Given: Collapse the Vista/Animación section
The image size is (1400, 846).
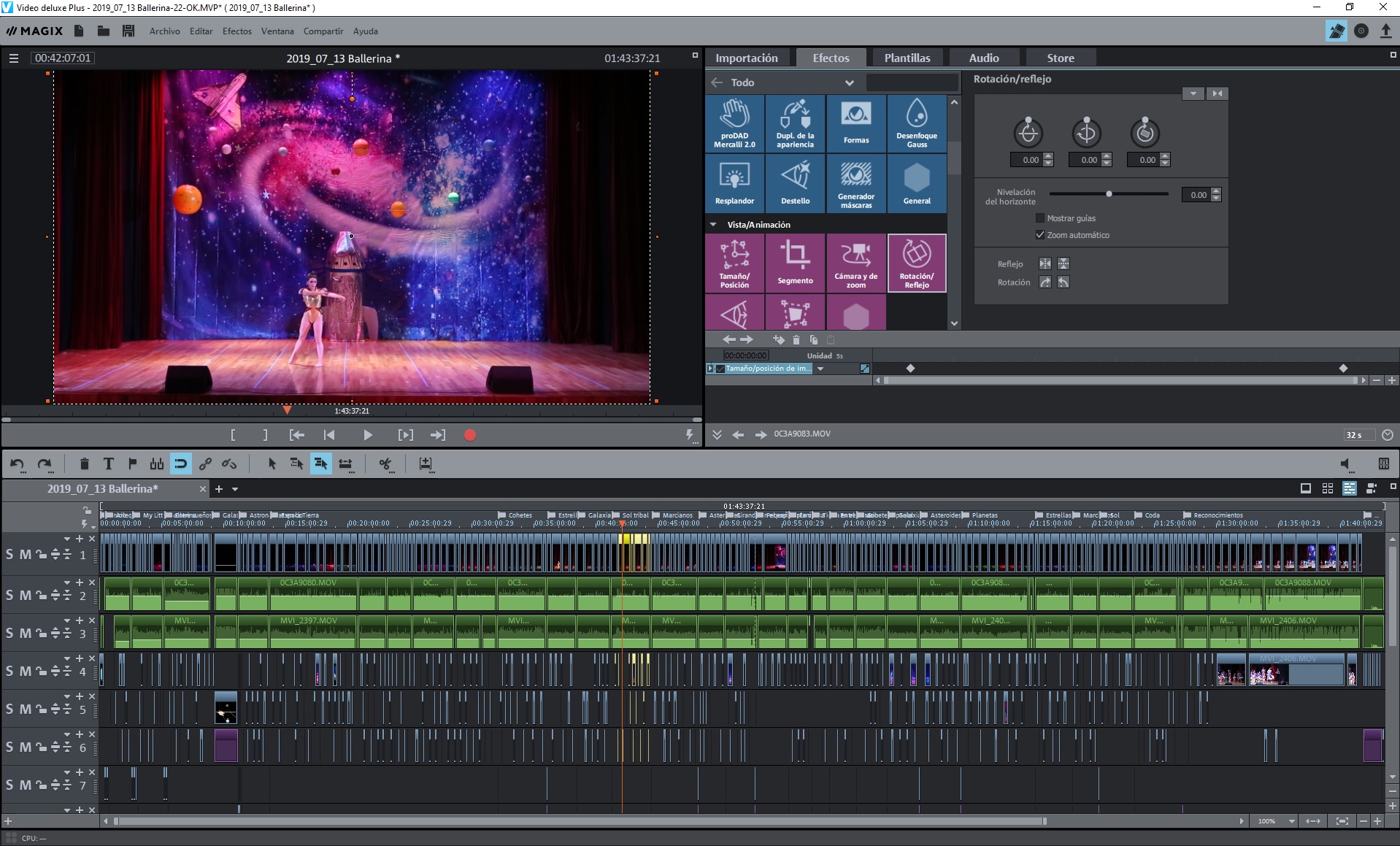Looking at the screenshot, I should coord(713,225).
